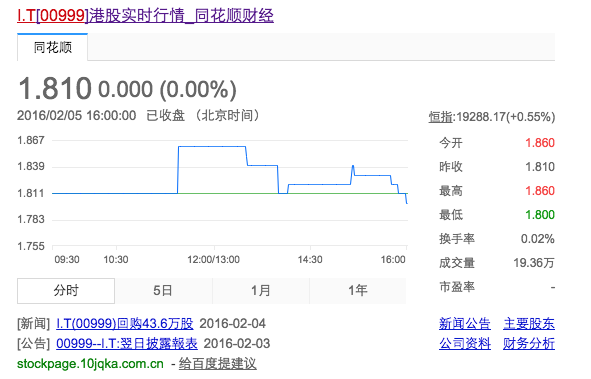The image size is (591, 379).
Task: Click the [新闻] tag
Action: (x=34, y=323)
